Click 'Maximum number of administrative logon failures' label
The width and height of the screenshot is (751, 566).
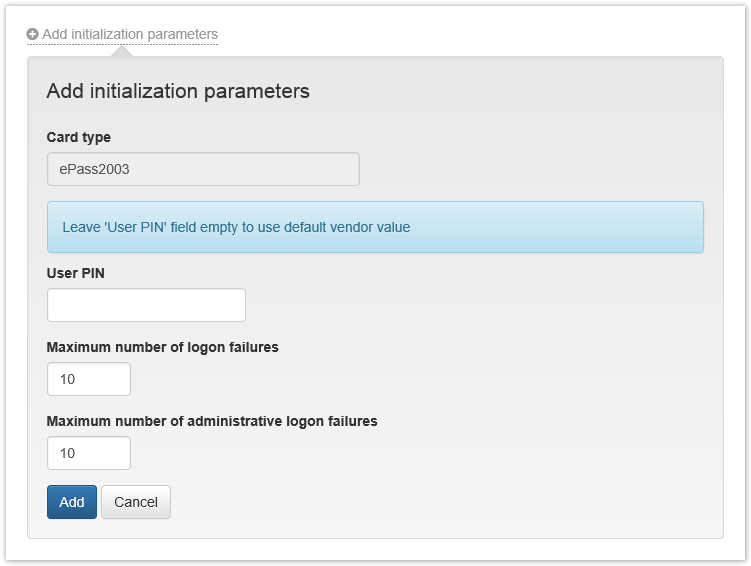coord(212,421)
